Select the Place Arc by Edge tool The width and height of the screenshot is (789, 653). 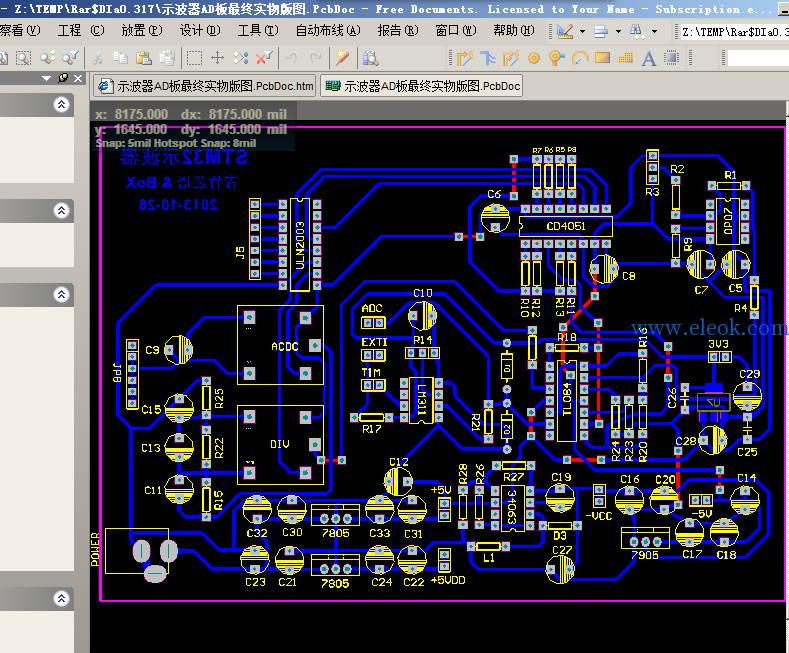pyautogui.click(x=580, y=58)
